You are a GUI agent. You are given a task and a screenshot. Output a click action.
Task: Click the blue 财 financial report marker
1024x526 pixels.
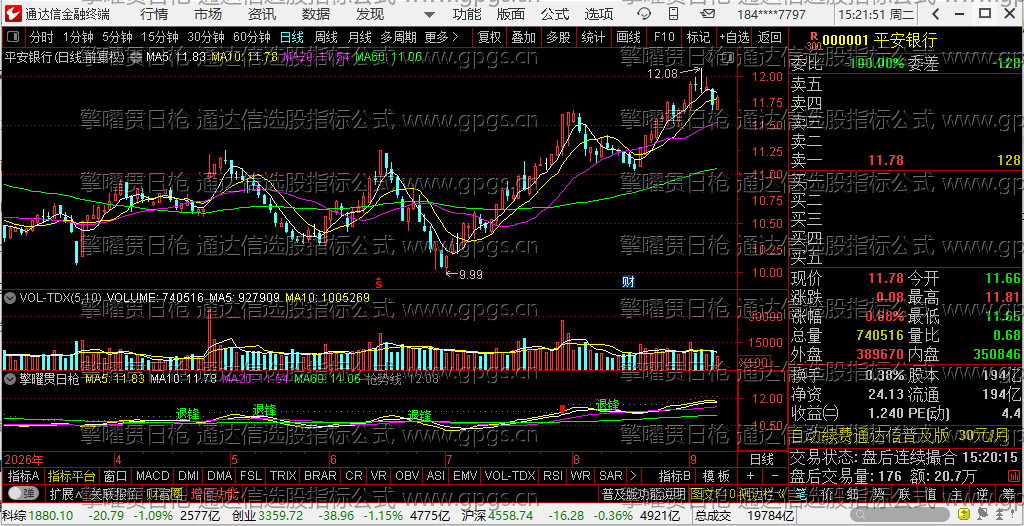(628, 282)
